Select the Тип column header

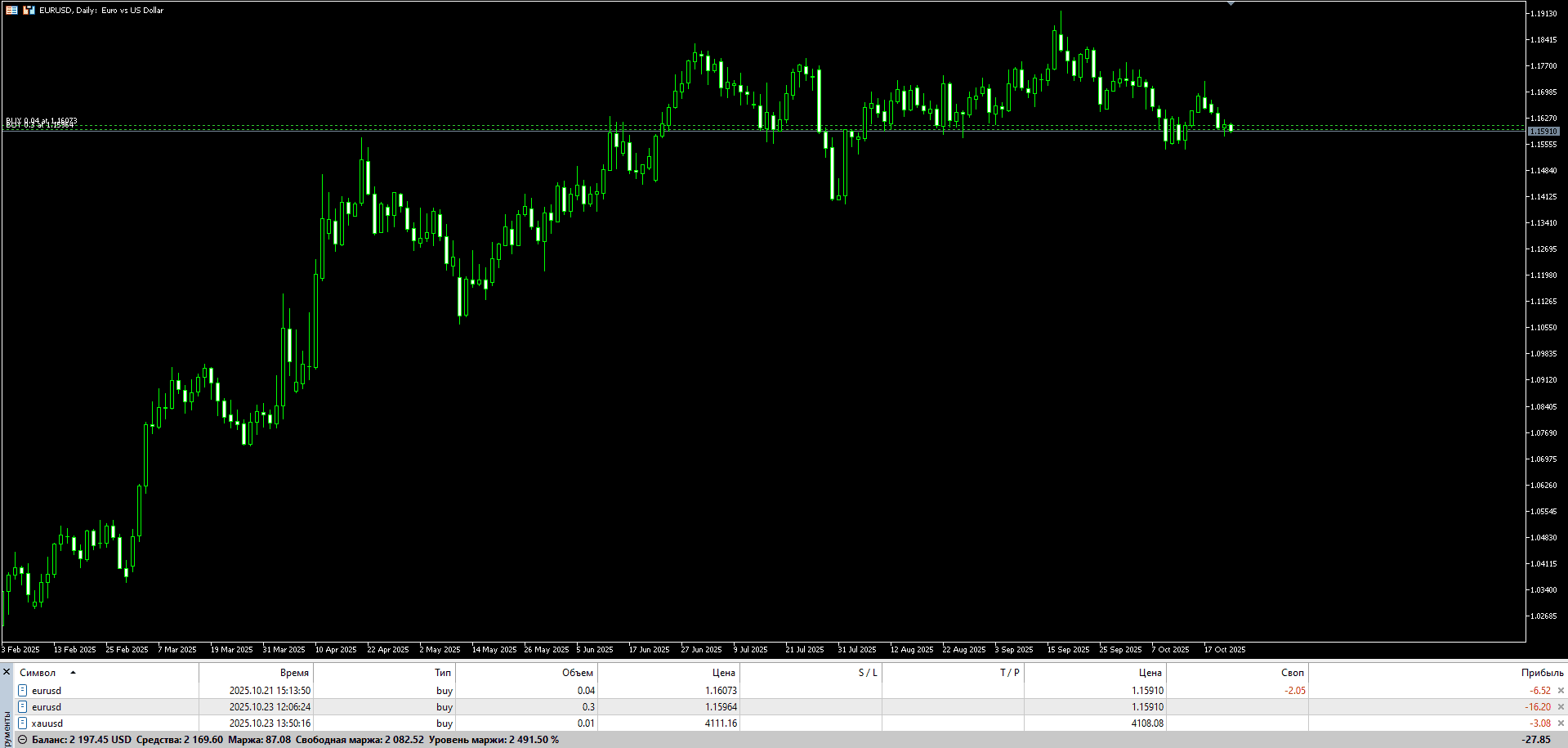click(442, 673)
